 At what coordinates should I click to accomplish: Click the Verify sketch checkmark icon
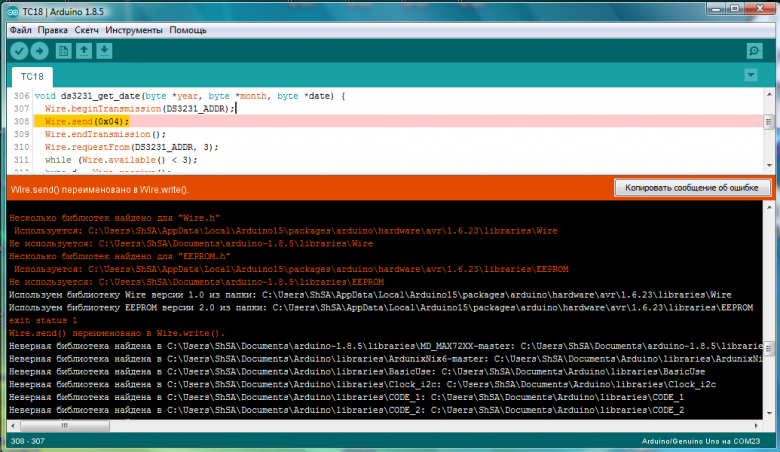[x=19, y=51]
